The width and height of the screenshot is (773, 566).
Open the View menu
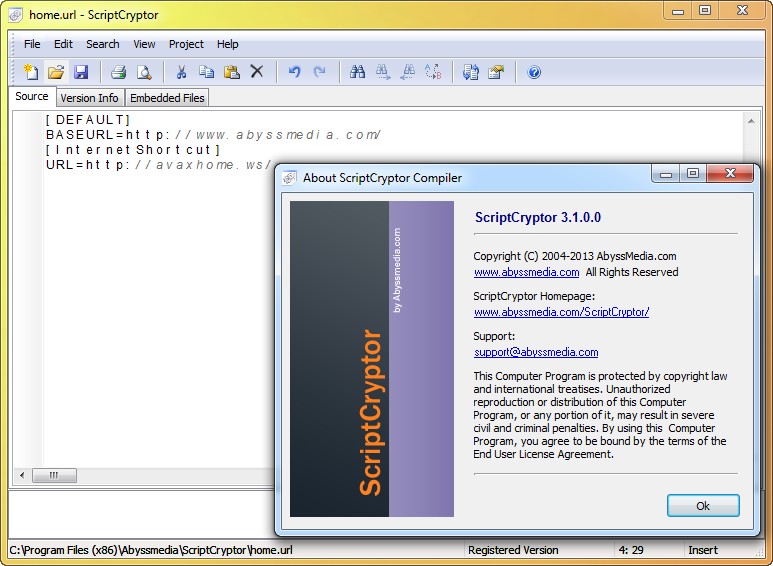click(x=144, y=44)
